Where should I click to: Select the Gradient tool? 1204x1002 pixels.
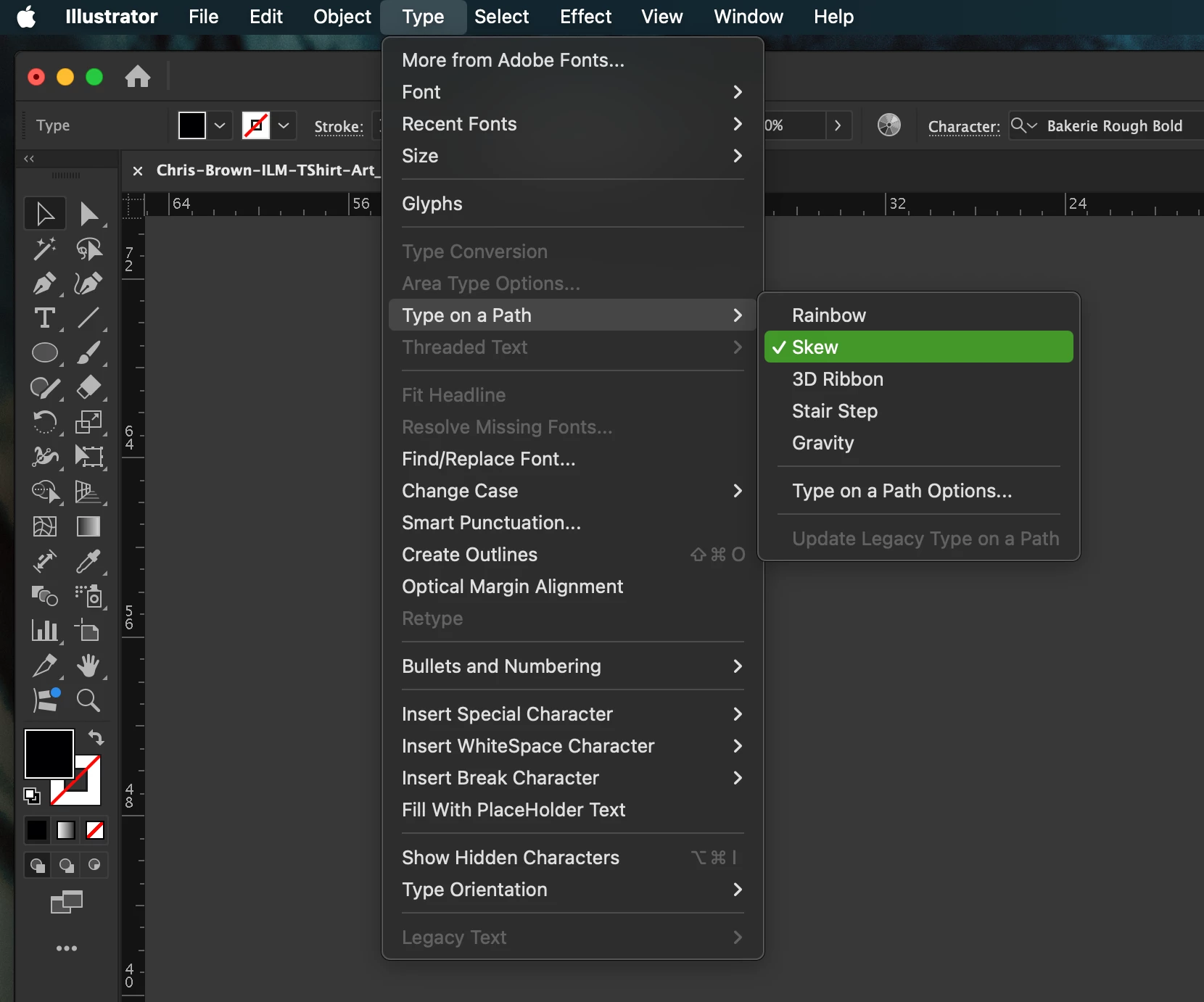pyautogui.click(x=88, y=526)
